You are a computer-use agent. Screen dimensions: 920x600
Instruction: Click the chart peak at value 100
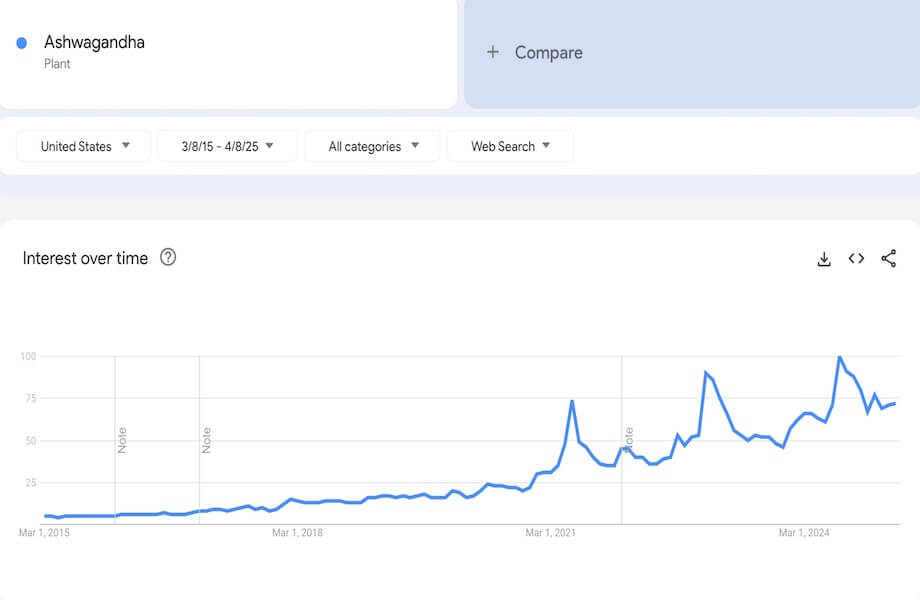tap(840, 356)
